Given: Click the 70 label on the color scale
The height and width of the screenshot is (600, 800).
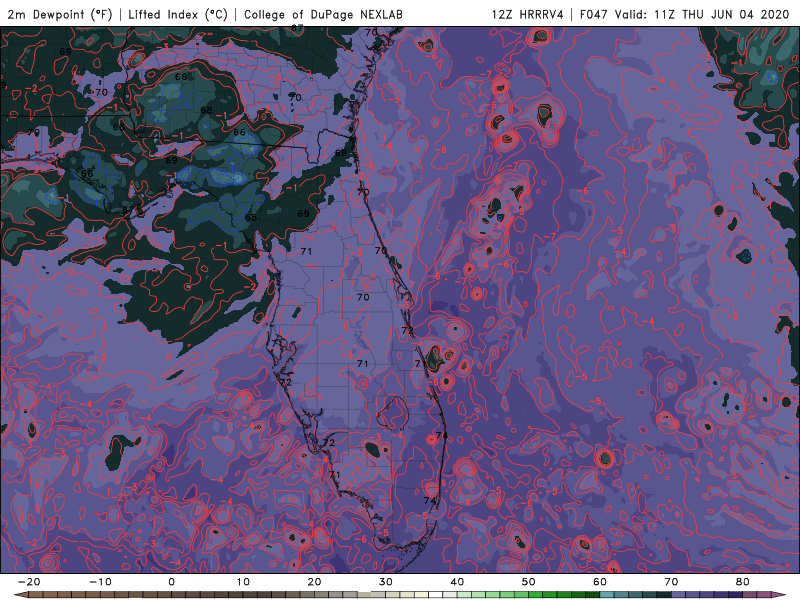Looking at the screenshot, I should (x=671, y=582).
